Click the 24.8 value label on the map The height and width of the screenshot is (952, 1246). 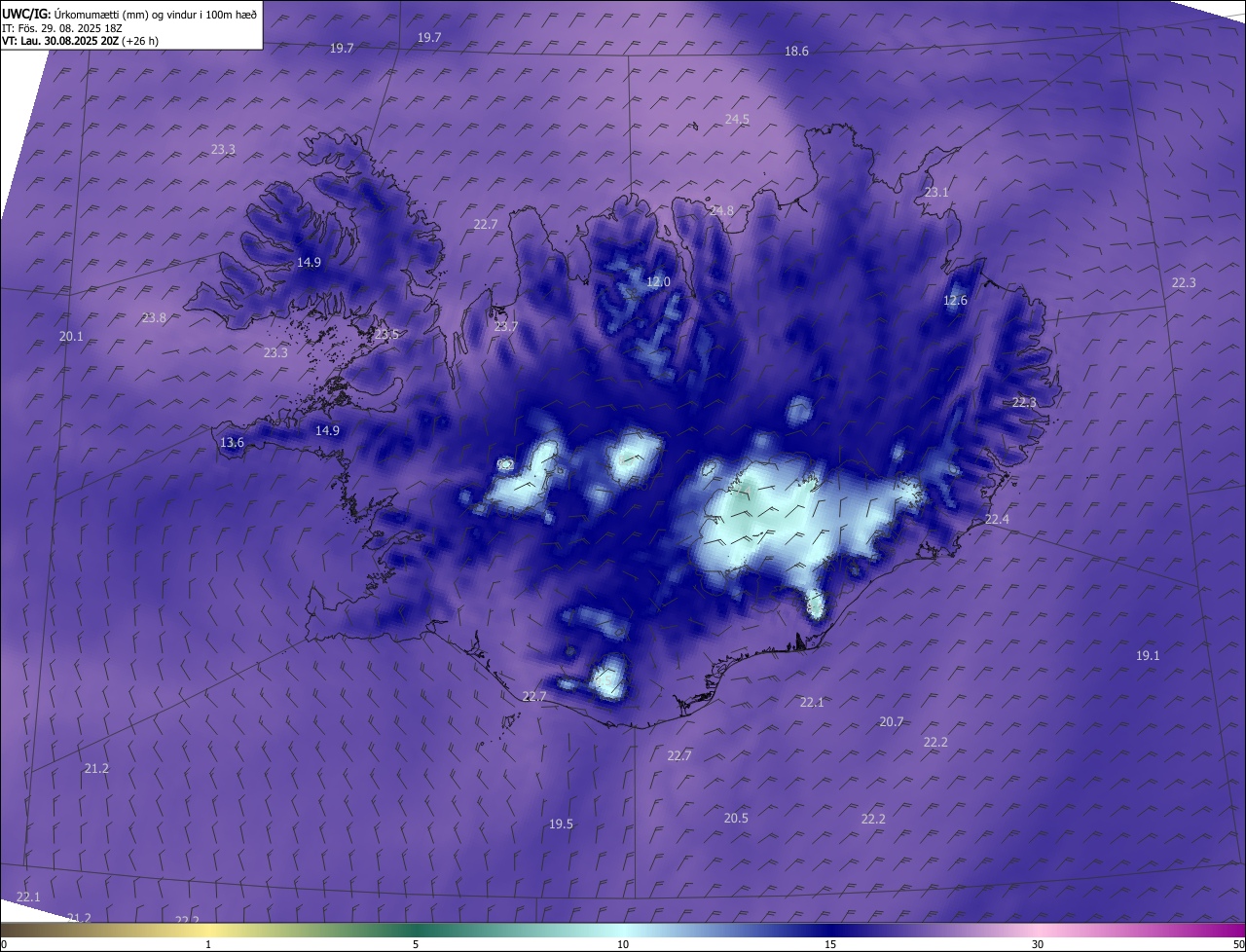(721, 210)
